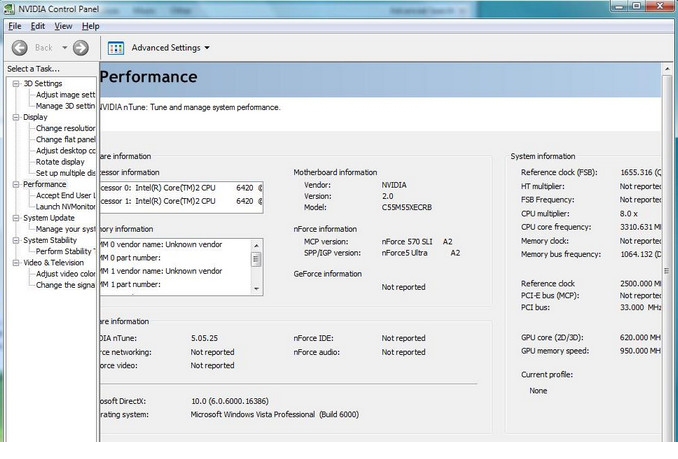Select Launch NVMonitor task
This screenshot has height=459, width=678.
pos(65,207)
